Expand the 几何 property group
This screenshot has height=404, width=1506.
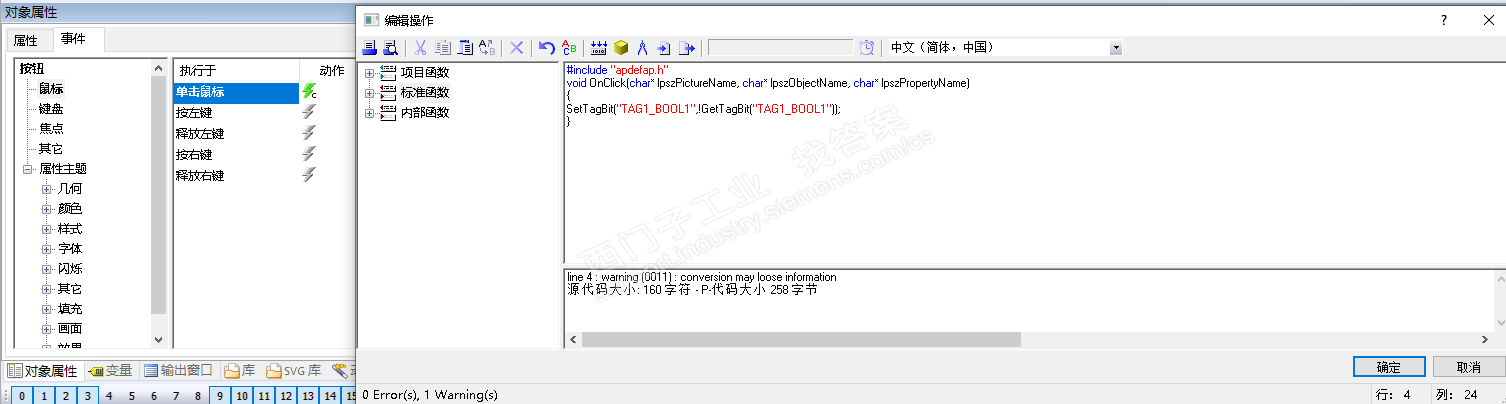point(47,189)
